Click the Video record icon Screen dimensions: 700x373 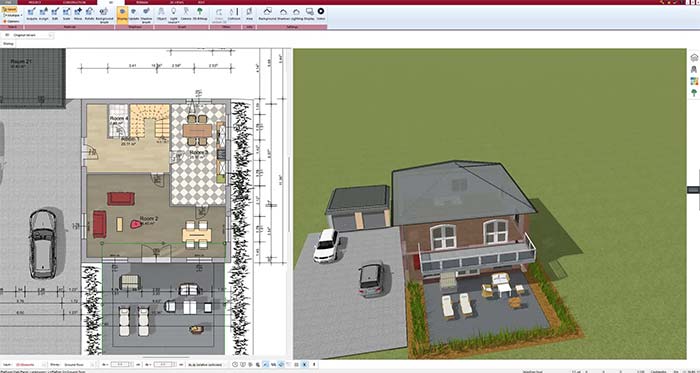click(x=321, y=14)
